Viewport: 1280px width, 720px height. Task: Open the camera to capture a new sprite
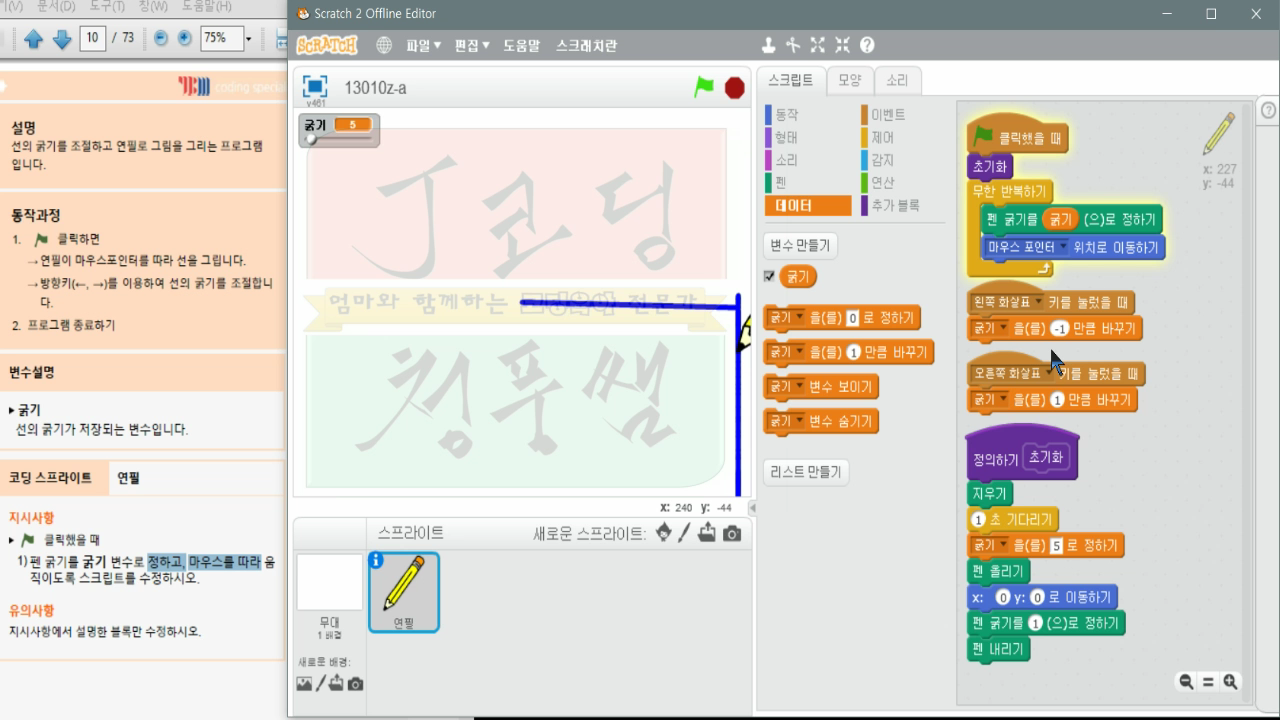[x=733, y=535]
